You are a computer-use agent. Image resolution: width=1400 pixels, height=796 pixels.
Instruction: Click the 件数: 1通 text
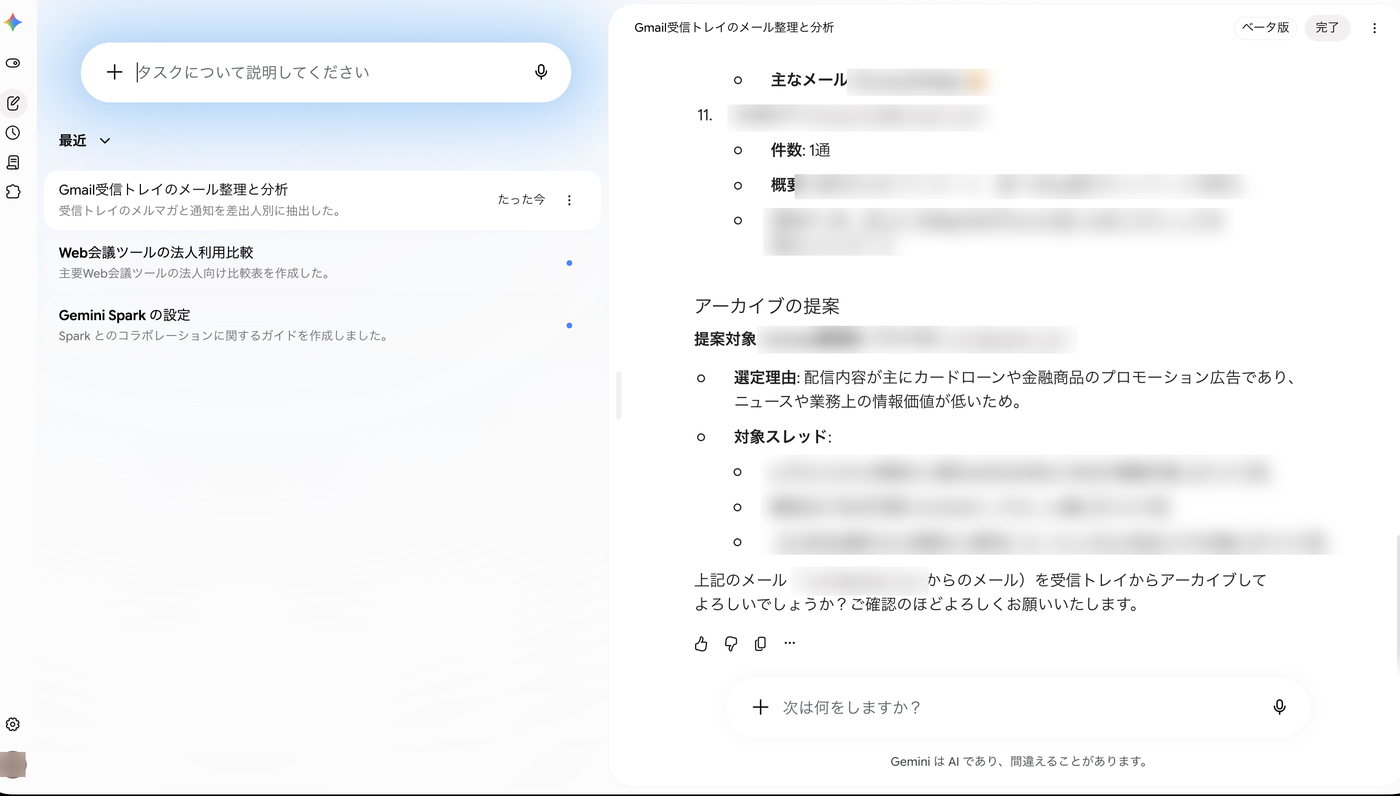click(x=800, y=150)
